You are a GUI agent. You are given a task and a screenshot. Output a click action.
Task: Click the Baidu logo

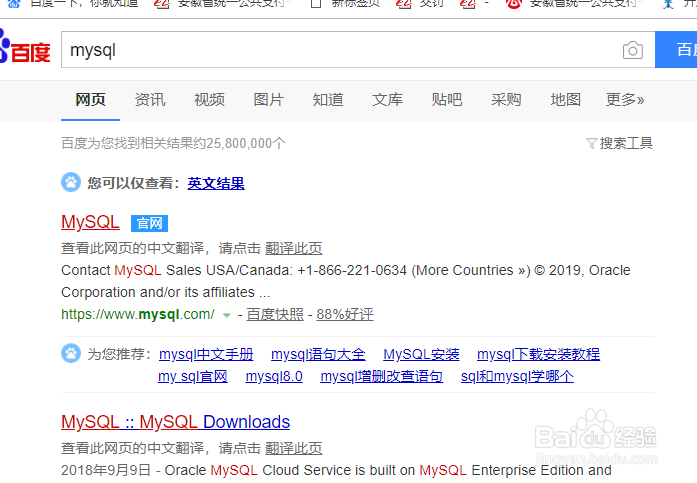coord(25,47)
